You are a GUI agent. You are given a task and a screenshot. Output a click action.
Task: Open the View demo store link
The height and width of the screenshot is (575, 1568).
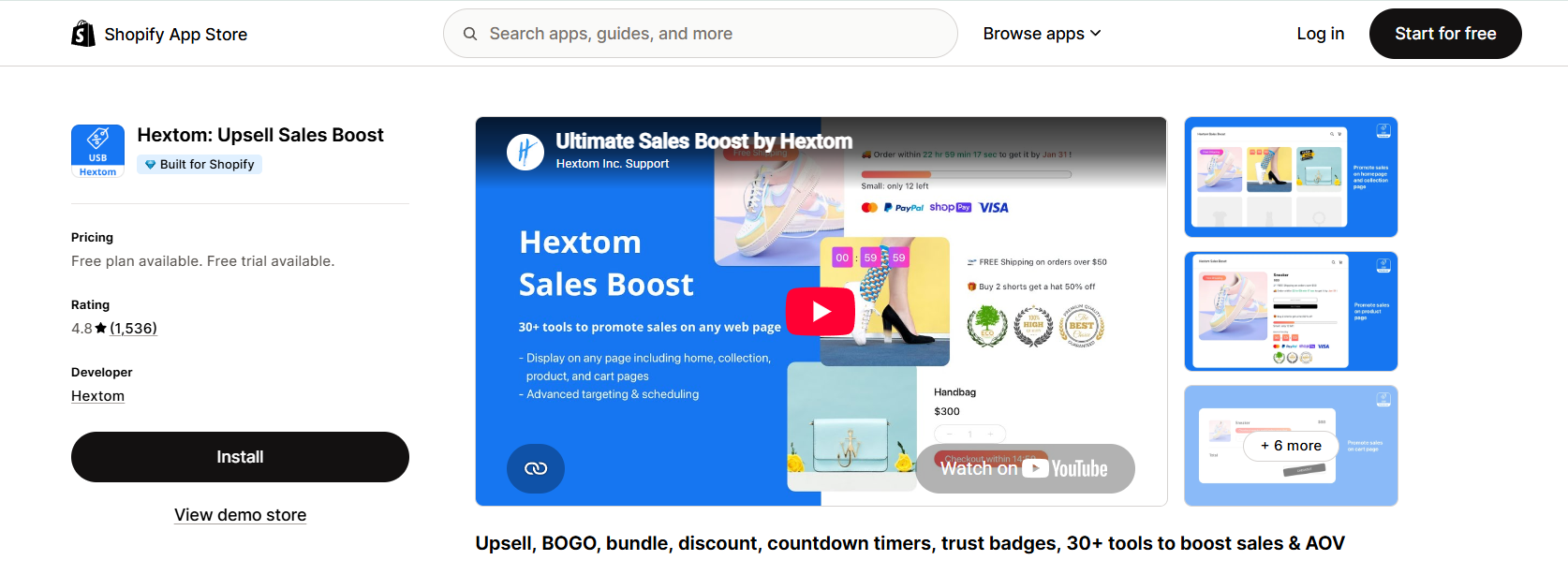point(240,515)
